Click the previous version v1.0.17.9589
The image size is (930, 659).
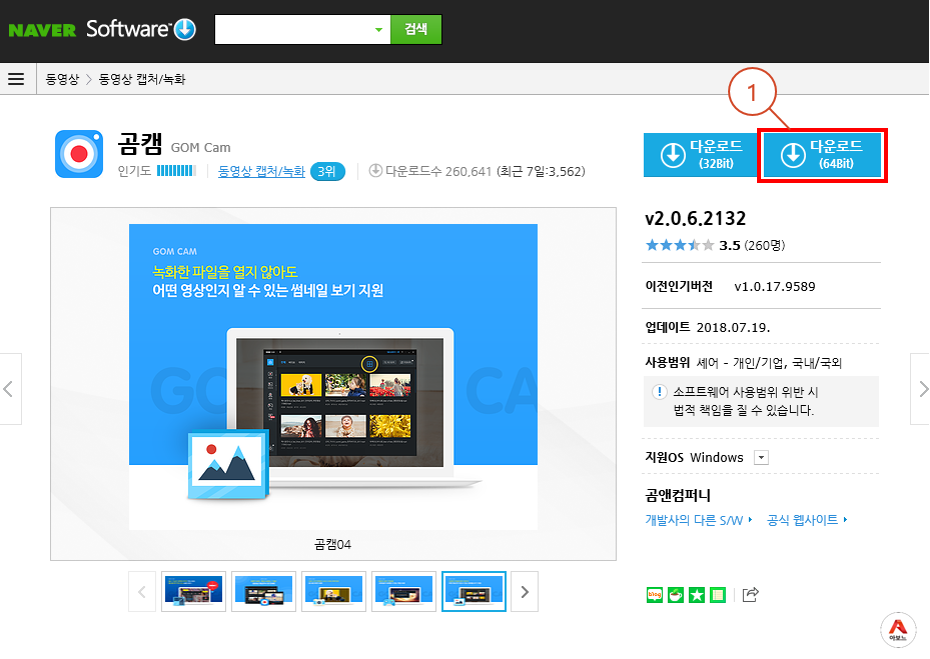775,286
